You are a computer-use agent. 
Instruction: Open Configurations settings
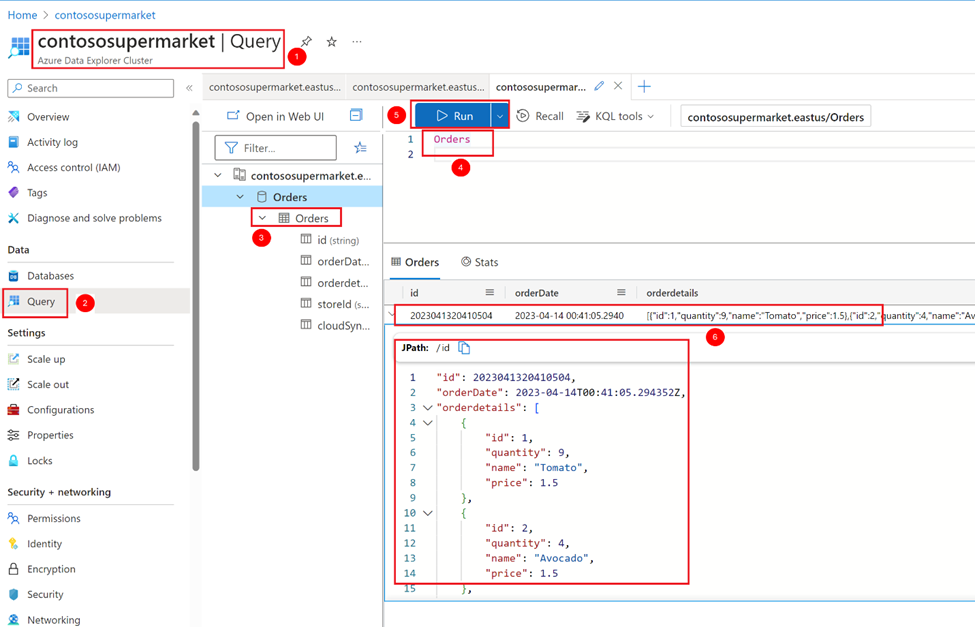point(60,410)
